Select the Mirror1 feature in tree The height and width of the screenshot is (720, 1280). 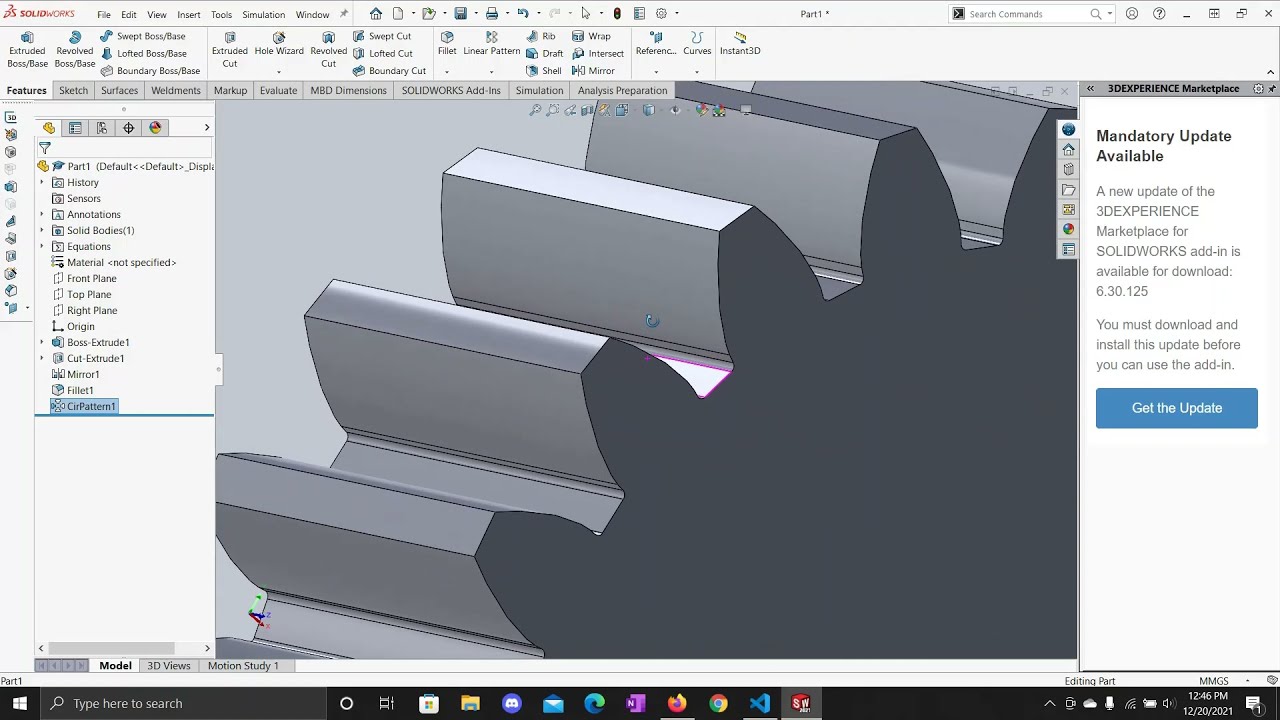tap(76, 375)
